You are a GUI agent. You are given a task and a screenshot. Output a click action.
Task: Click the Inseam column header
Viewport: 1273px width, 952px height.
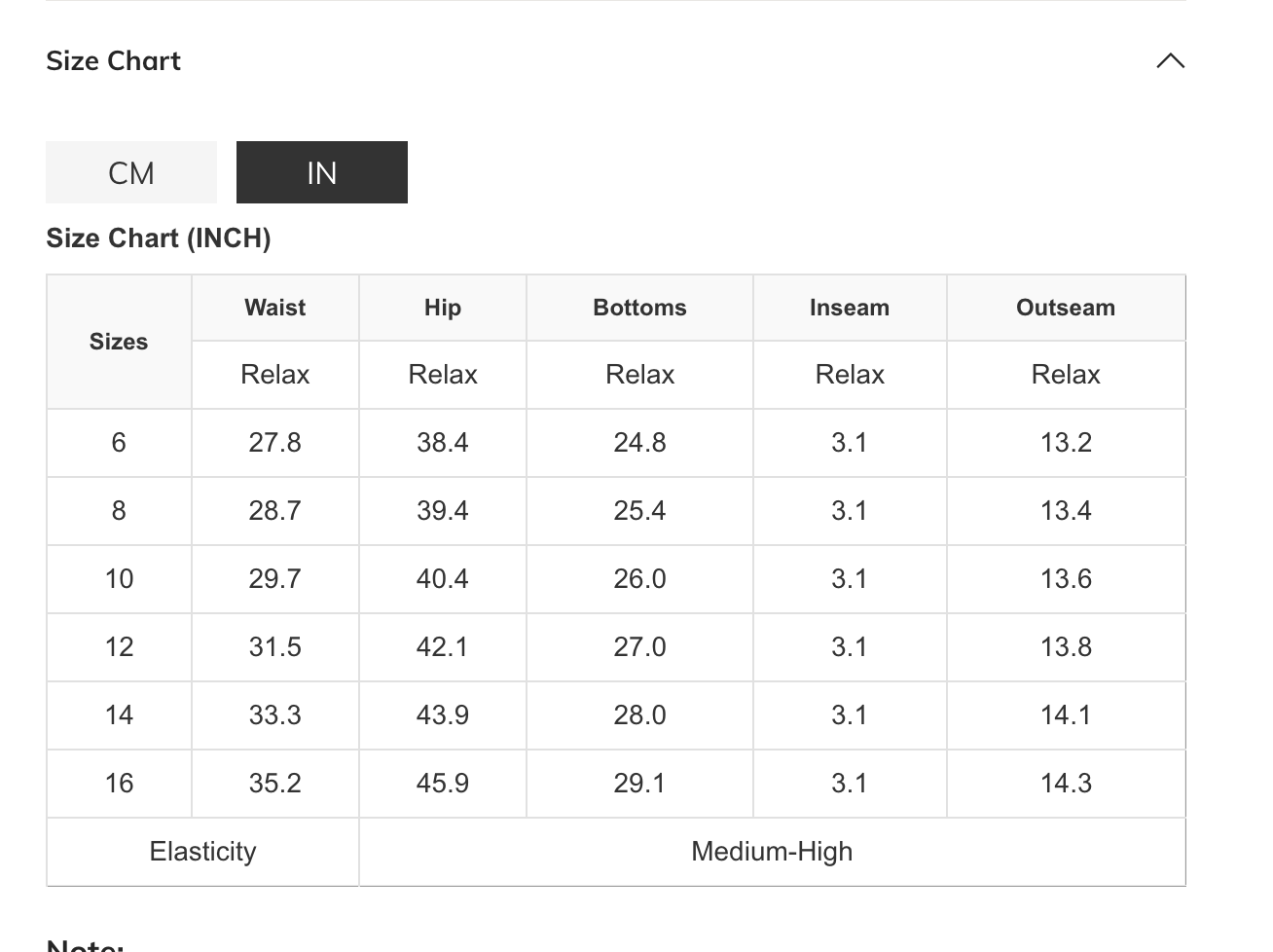tap(849, 308)
